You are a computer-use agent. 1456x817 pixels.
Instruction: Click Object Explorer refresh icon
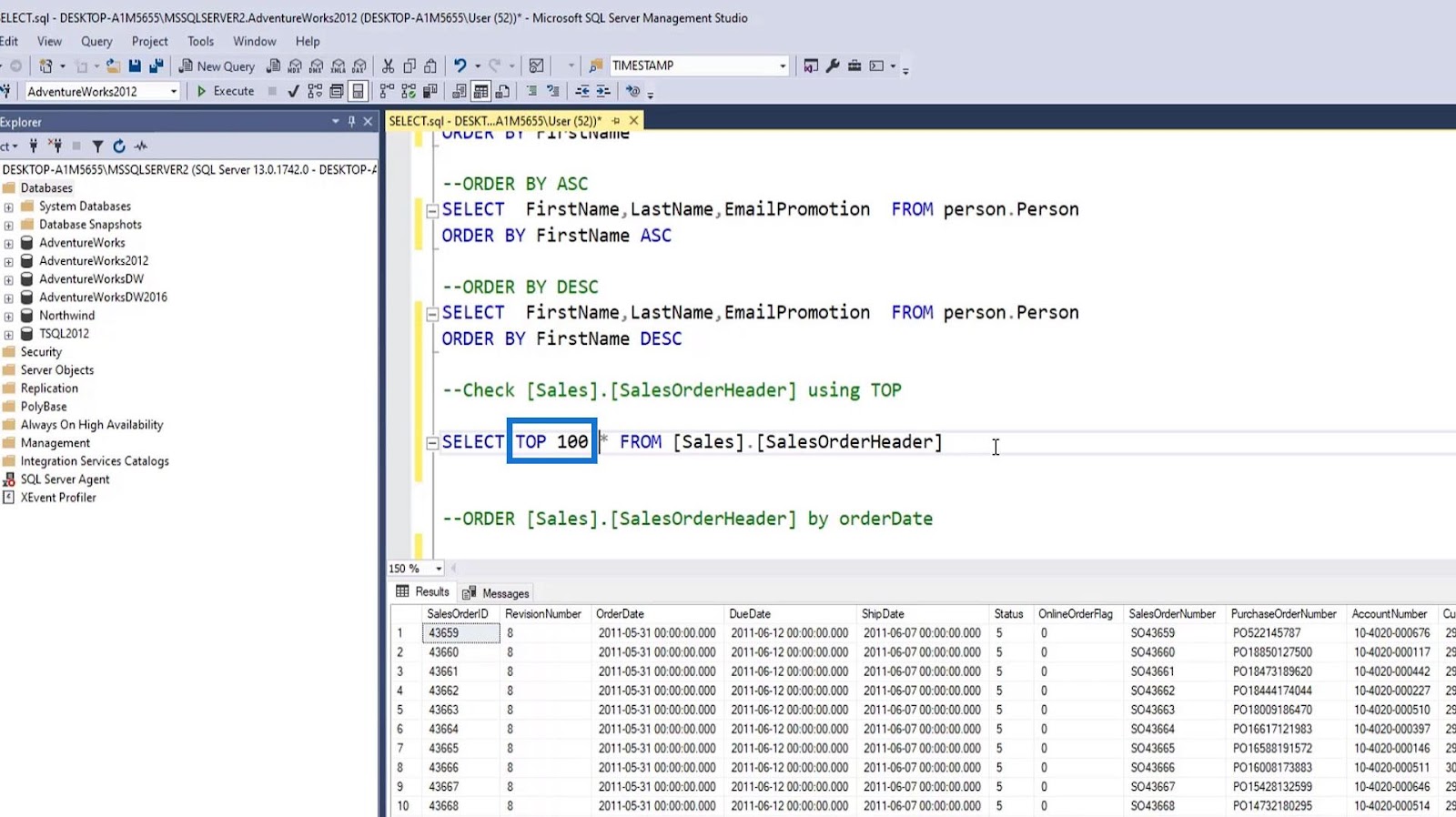coord(119,146)
